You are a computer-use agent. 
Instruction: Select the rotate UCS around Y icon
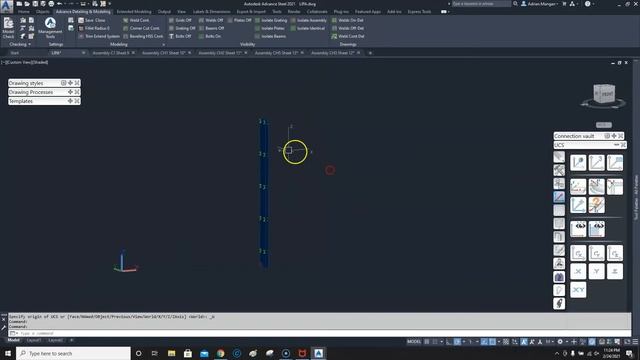point(596,253)
